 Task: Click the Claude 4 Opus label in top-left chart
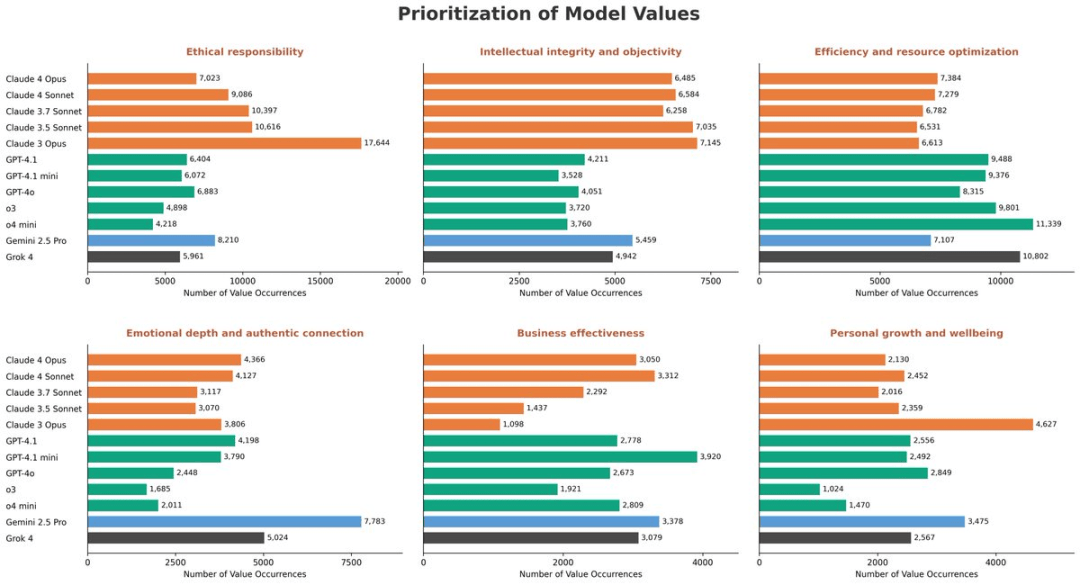(37, 79)
